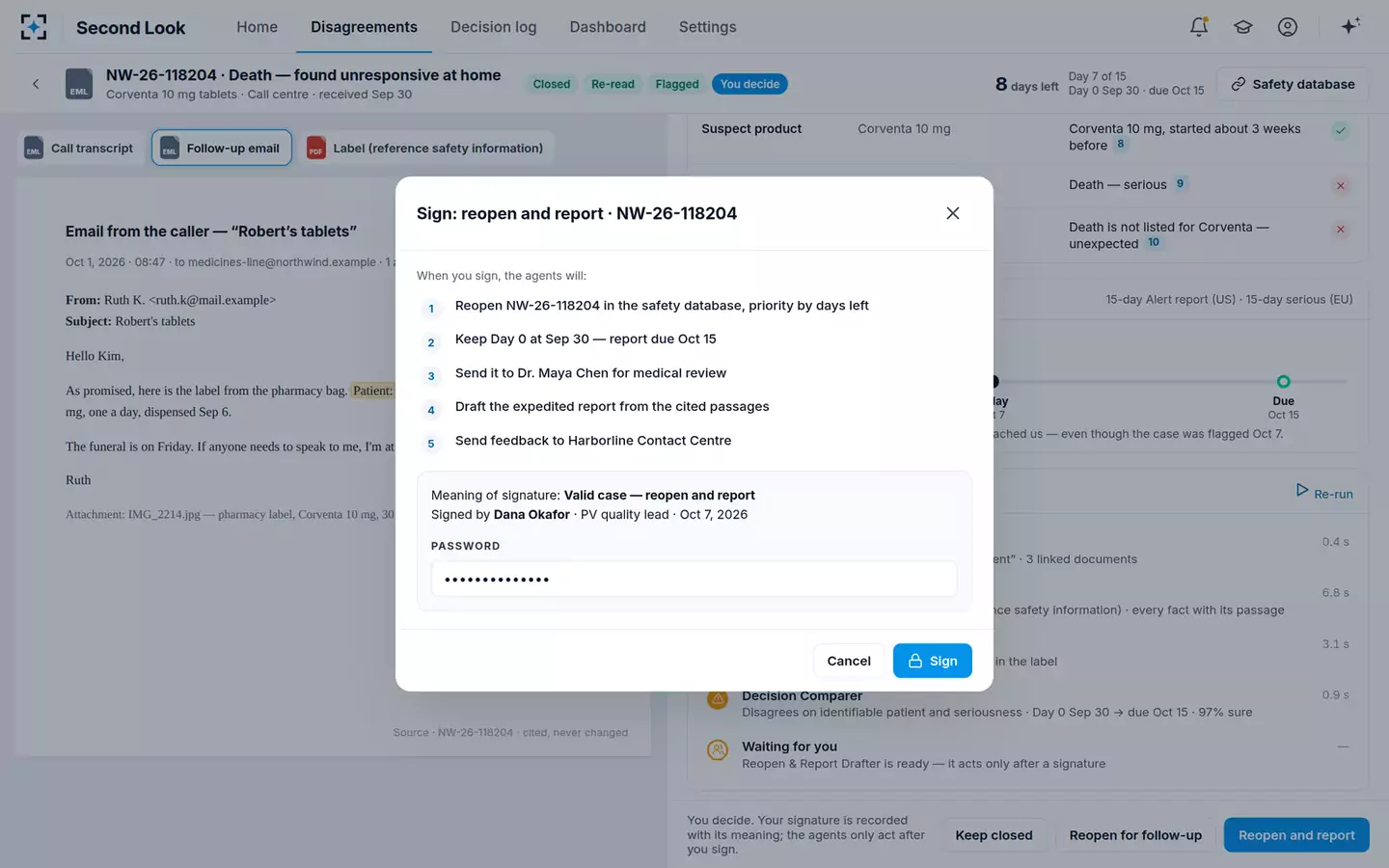Open citation 9 reference marker

pos(1180,183)
